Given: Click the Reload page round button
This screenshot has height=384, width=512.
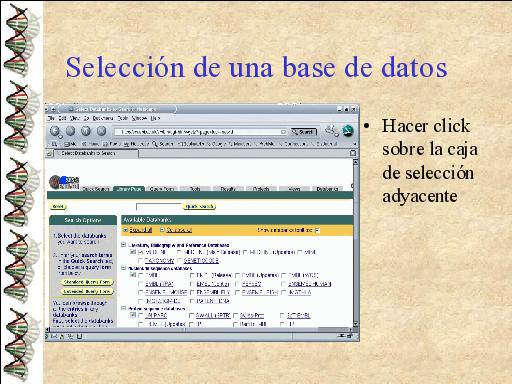Looking at the screenshot, I should (86, 131).
